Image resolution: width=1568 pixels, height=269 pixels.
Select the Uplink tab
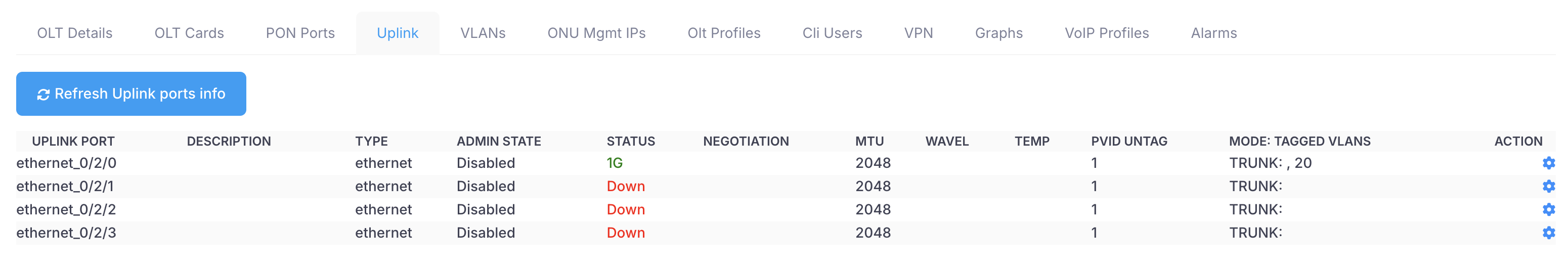[398, 33]
